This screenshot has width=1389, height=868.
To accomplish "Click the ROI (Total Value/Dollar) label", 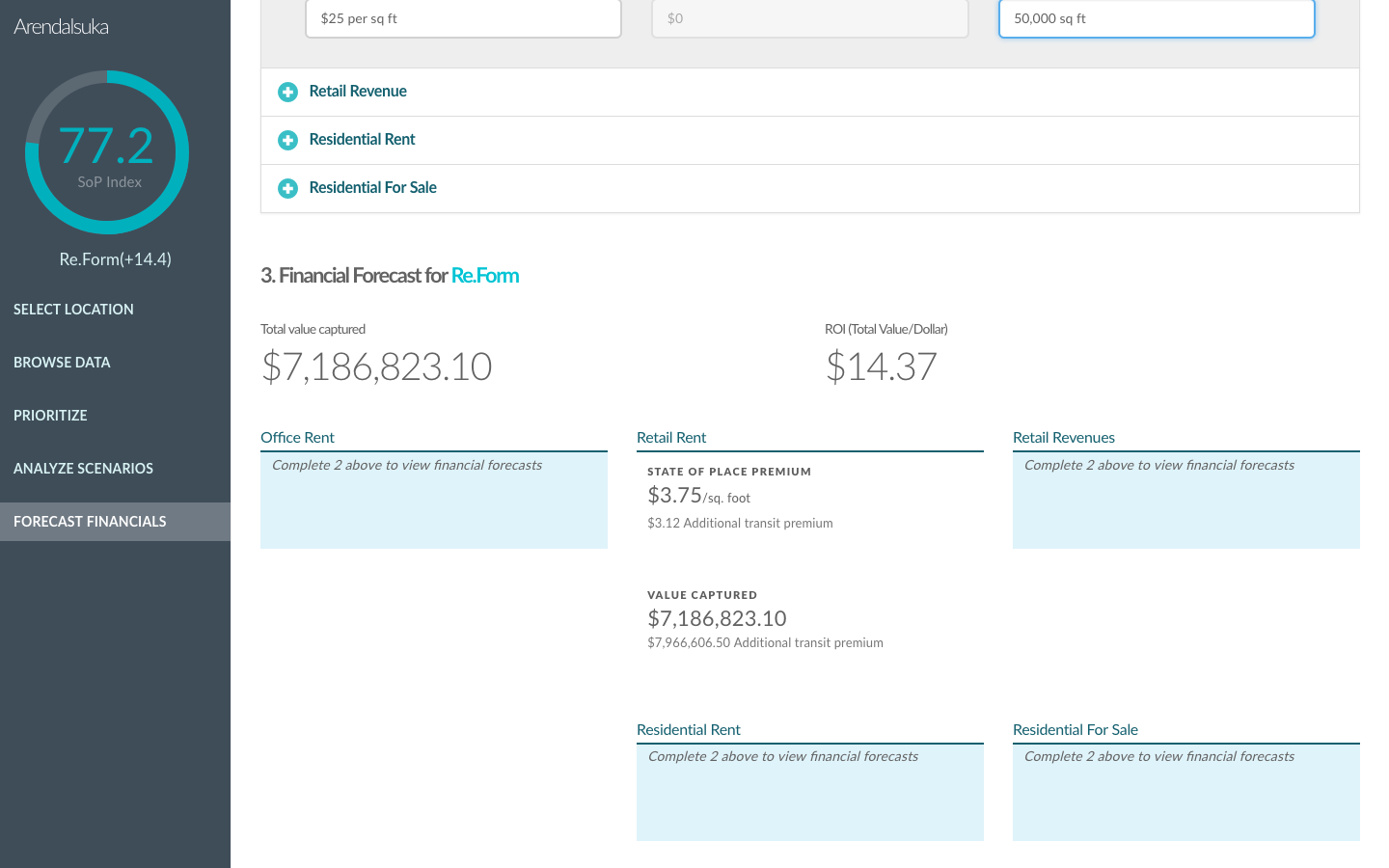I will click(886, 330).
